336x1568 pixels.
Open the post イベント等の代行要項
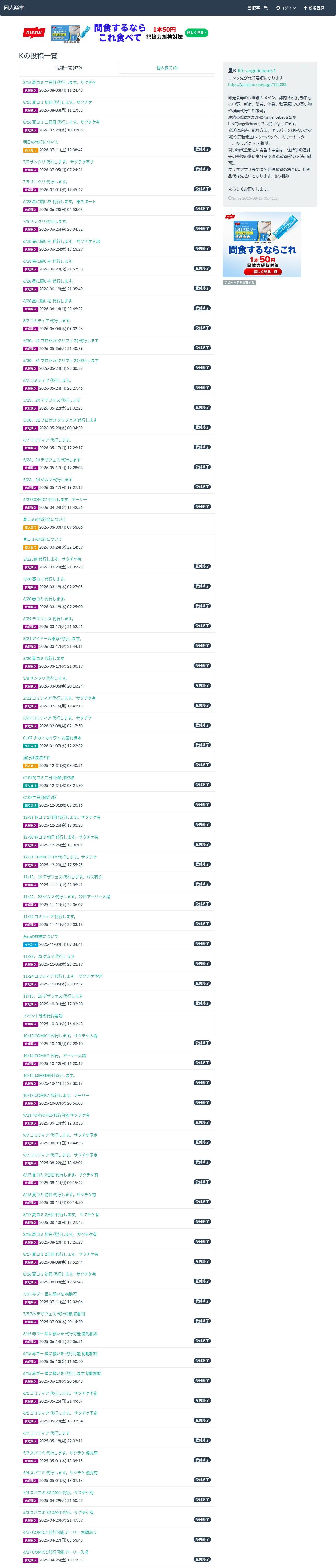point(43,1016)
